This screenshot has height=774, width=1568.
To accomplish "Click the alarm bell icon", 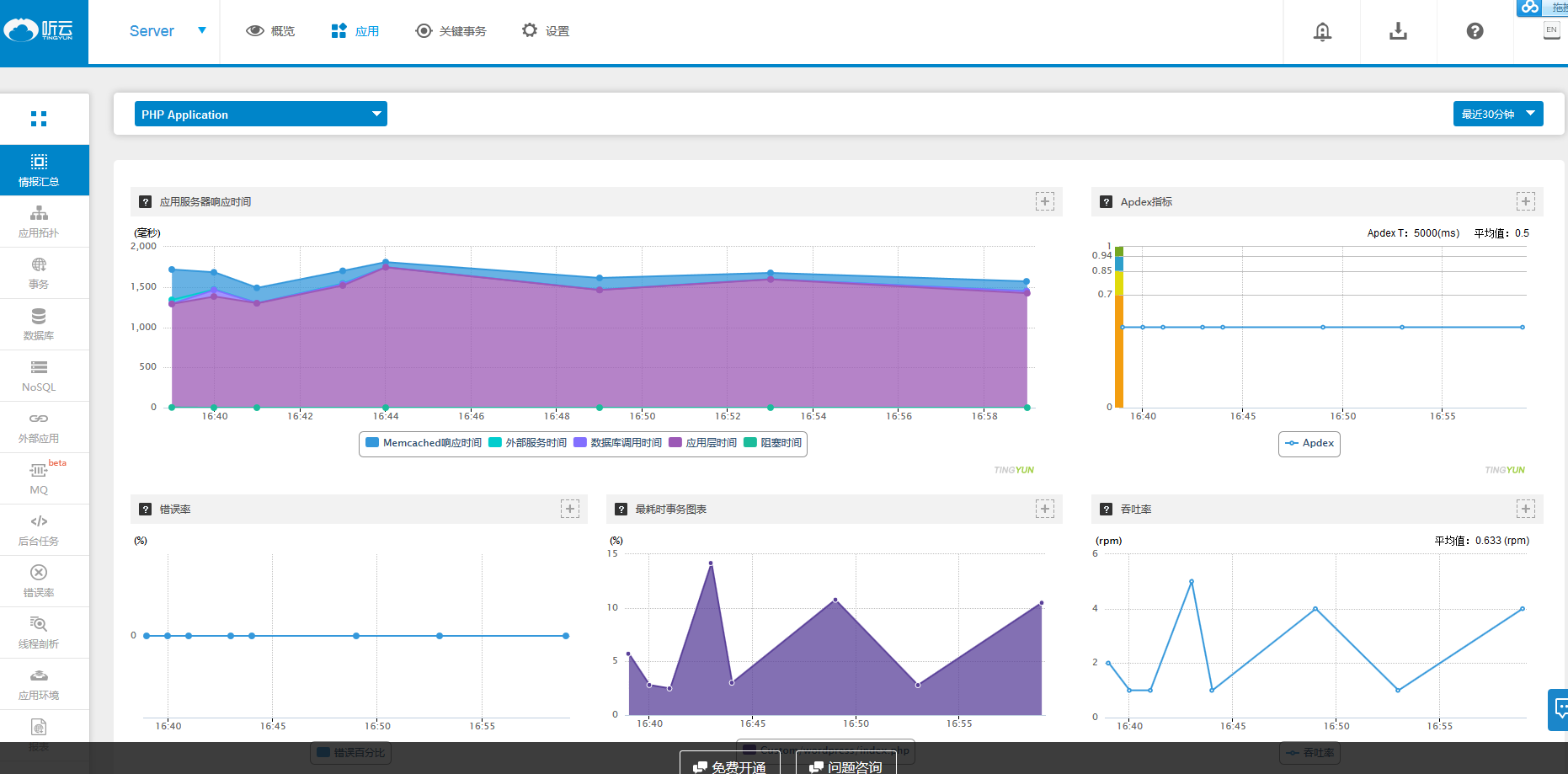I will pos(1321,31).
